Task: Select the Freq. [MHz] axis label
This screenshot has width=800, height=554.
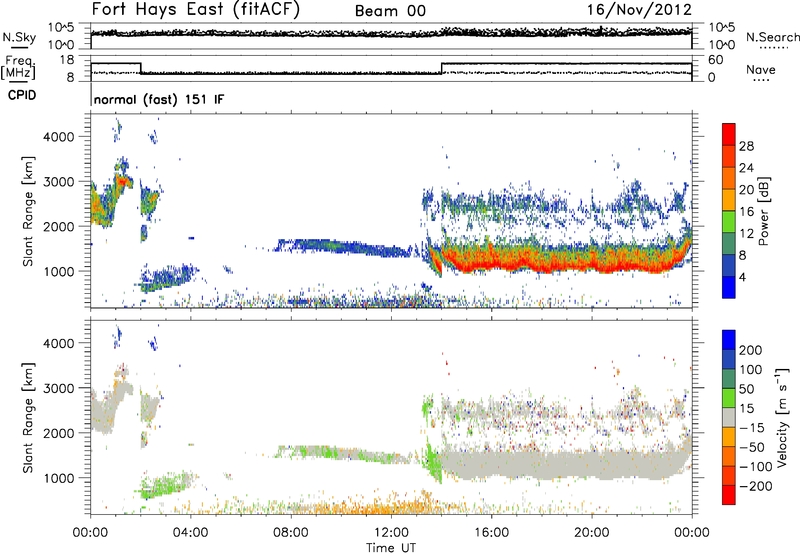Action: click(18, 67)
